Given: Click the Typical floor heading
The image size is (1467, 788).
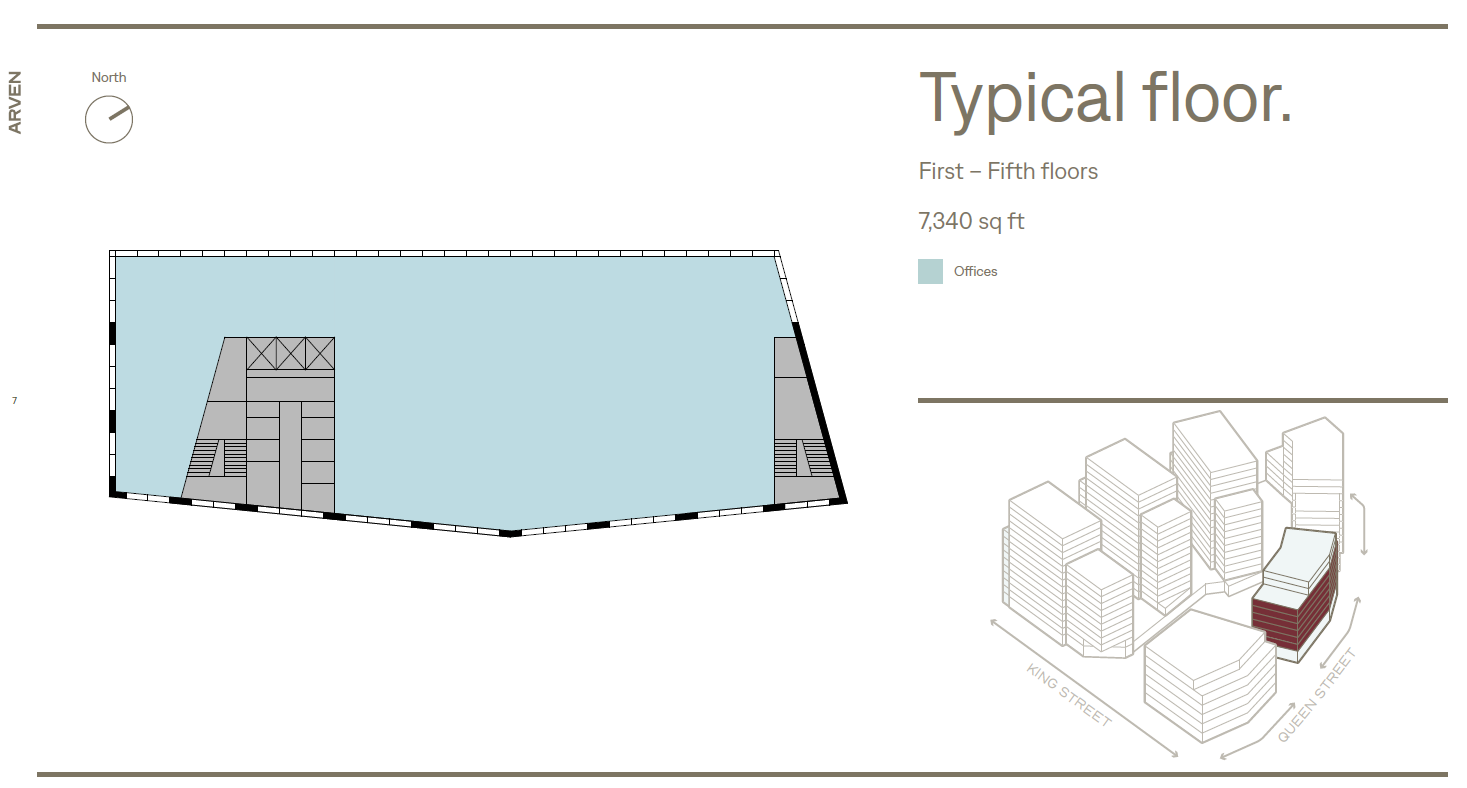Looking at the screenshot, I should (1105, 98).
